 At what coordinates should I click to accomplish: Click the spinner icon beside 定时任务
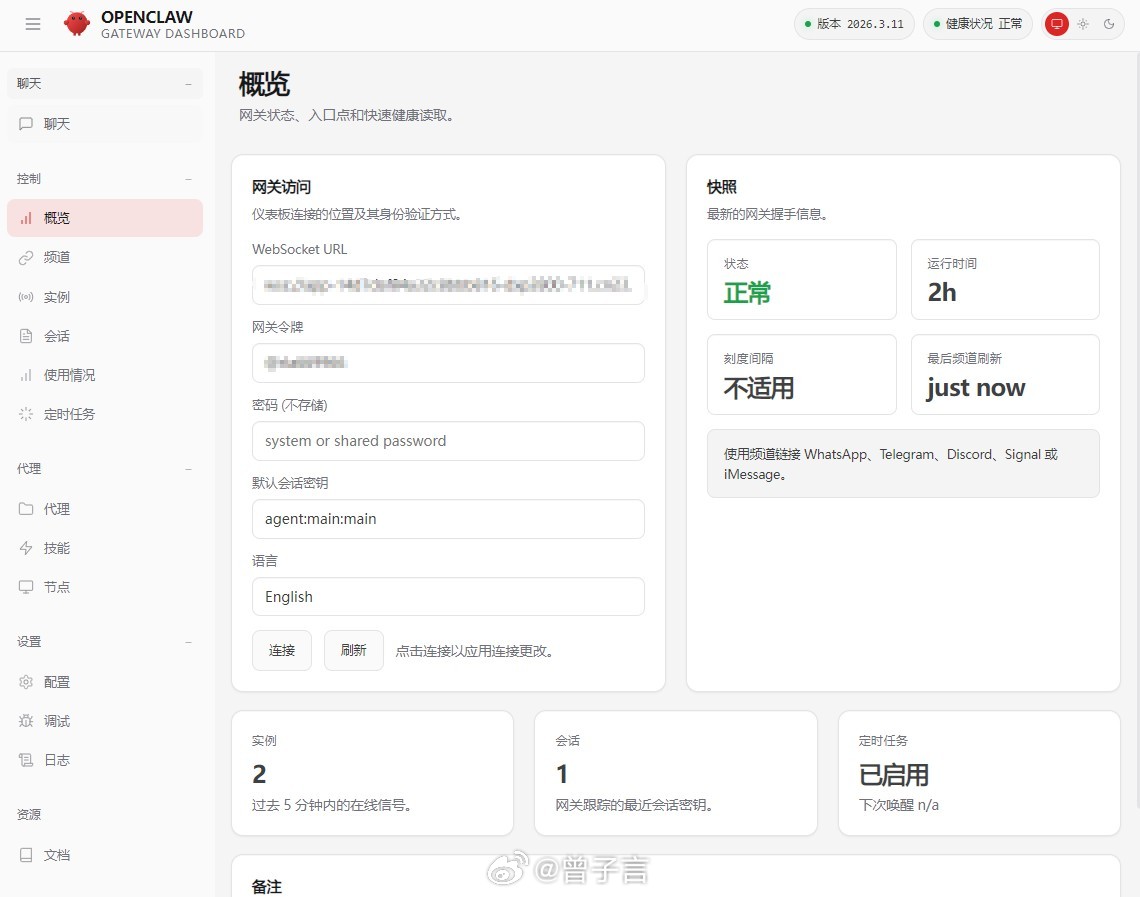[26, 414]
